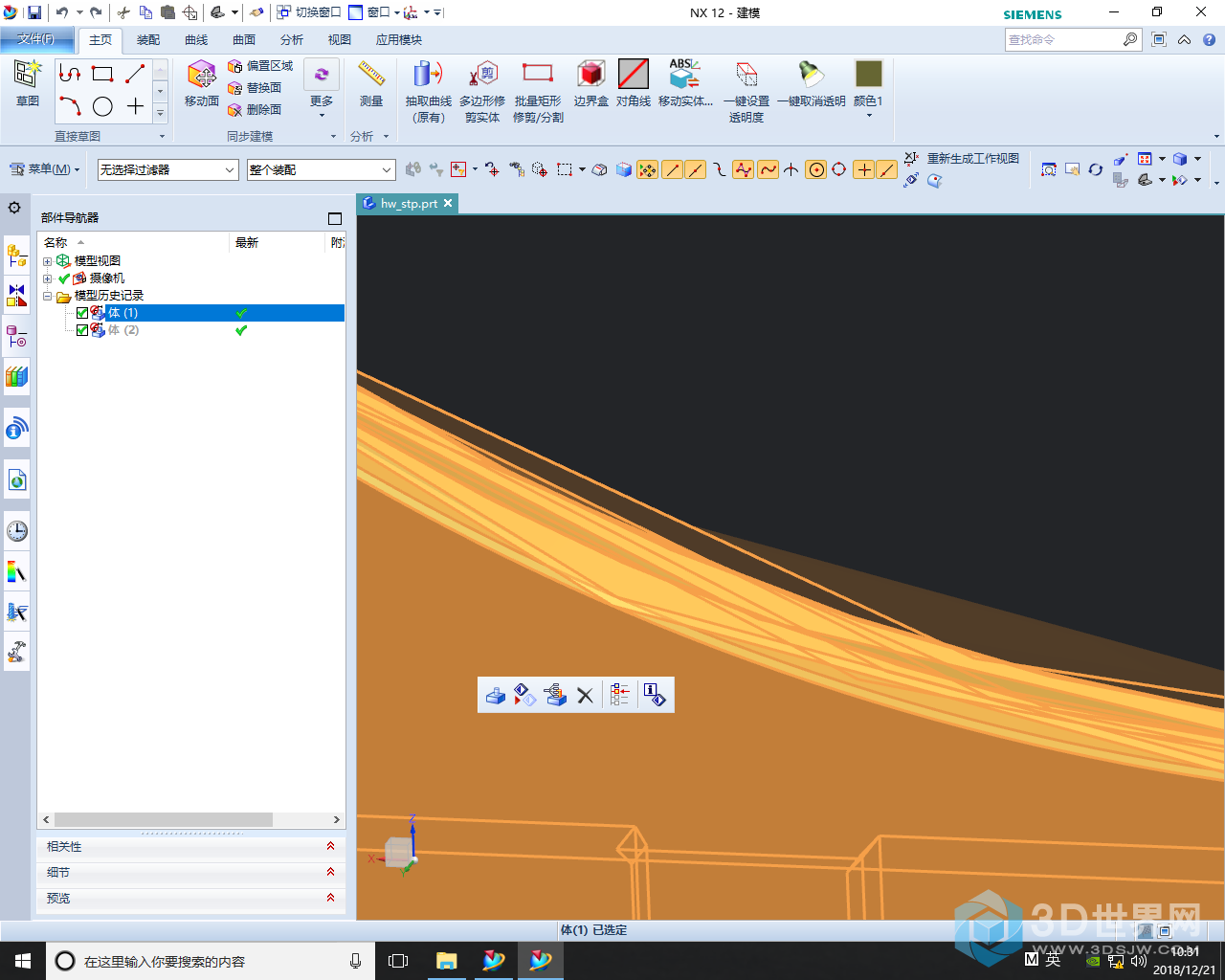Switch to the 装配 ribbon tab

pos(148,40)
